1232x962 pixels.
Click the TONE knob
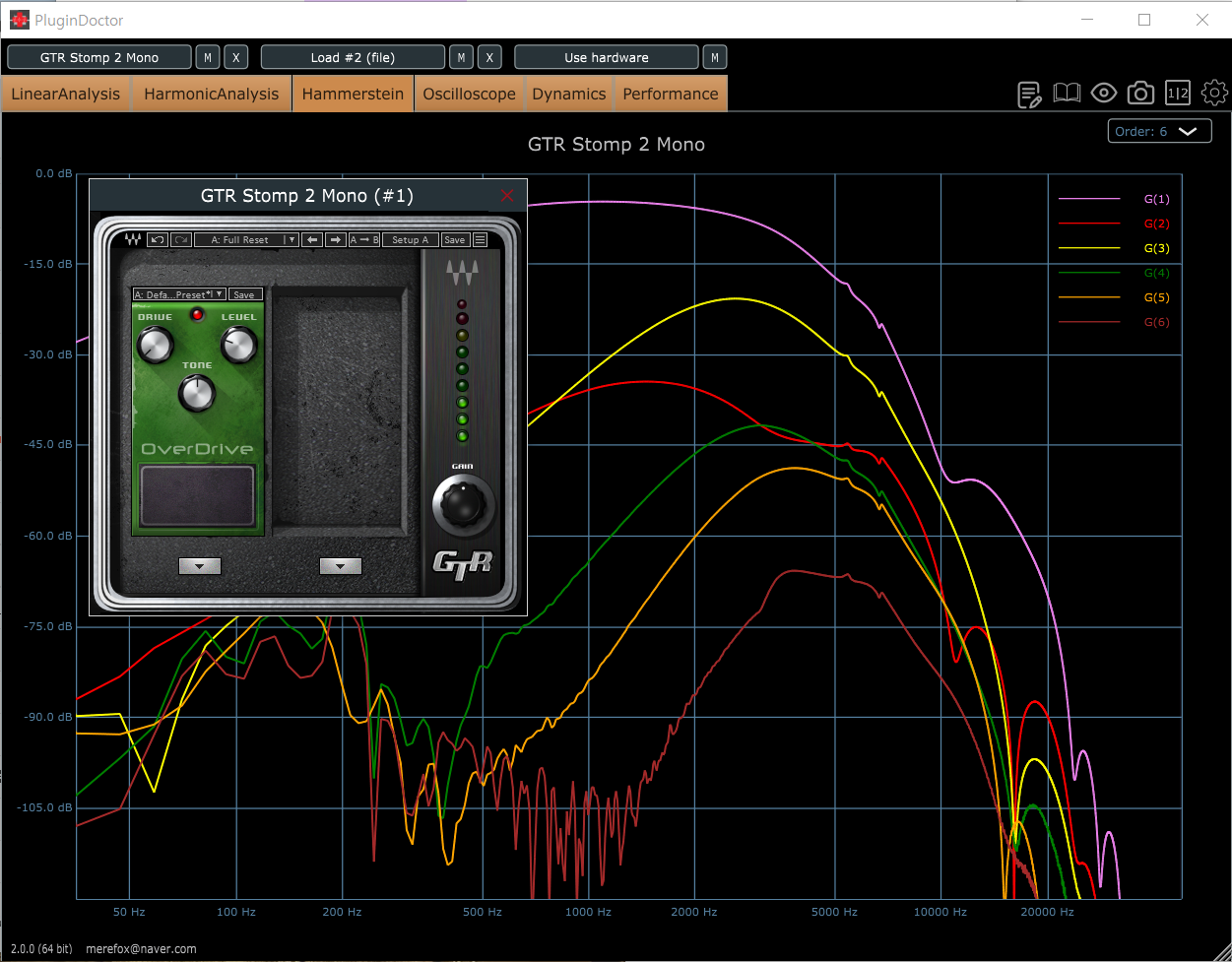point(197,393)
